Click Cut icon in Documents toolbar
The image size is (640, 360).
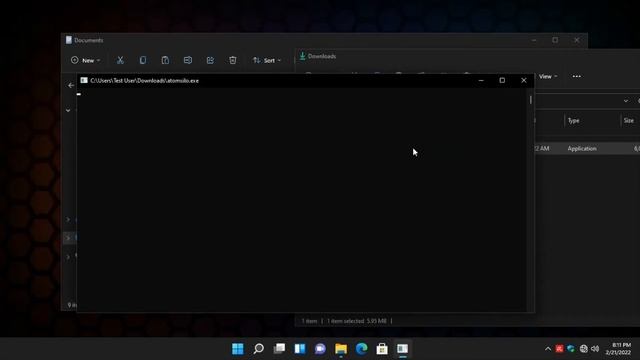120,60
